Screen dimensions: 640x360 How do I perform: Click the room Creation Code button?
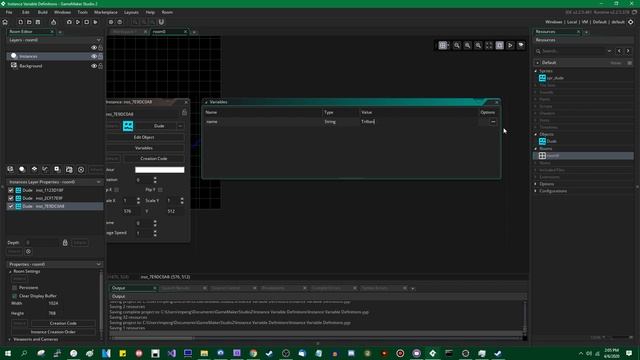pyautogui.click(x=63, y=323)
